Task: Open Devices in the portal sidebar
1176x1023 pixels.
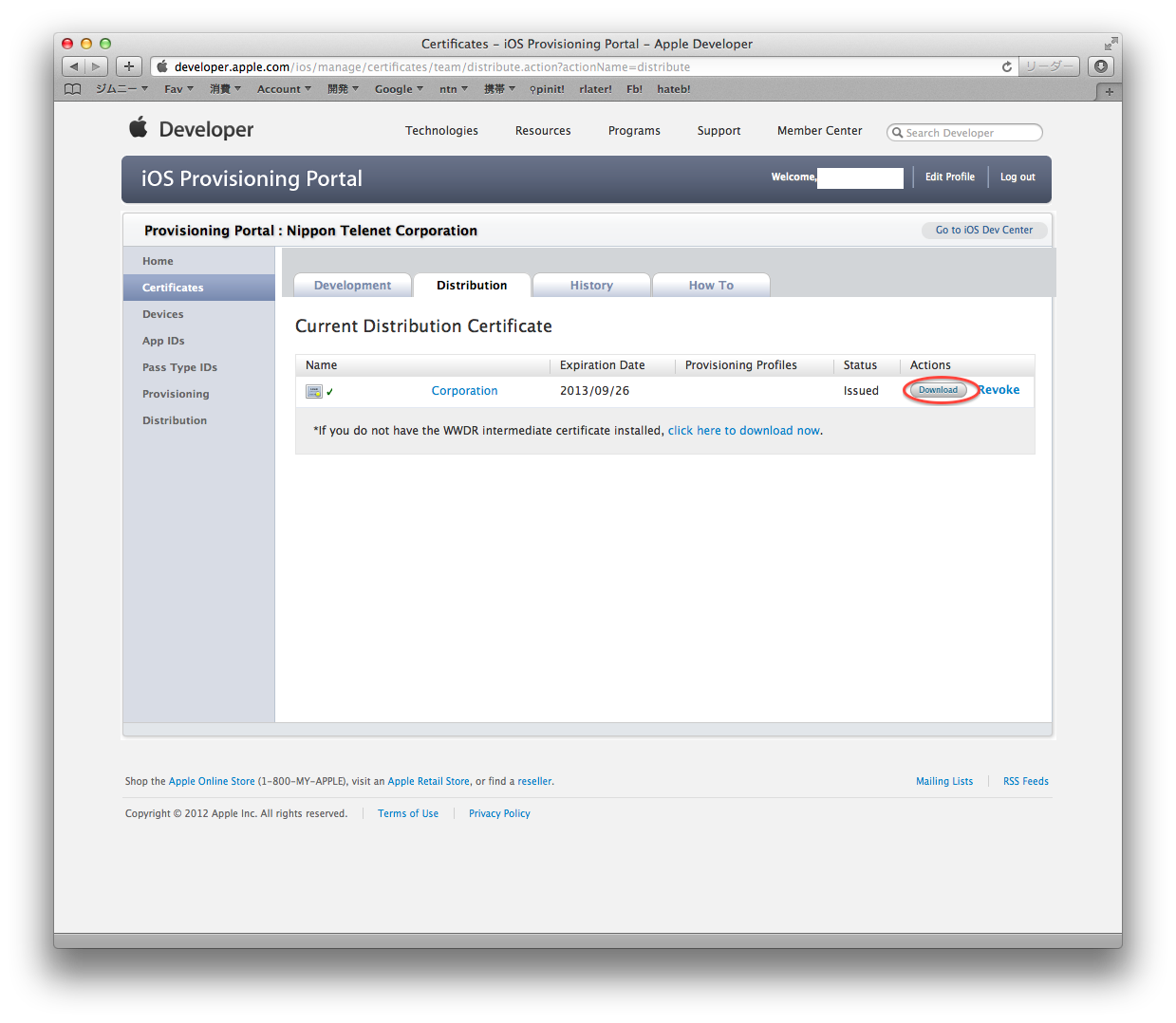Action: coord(199,314)
